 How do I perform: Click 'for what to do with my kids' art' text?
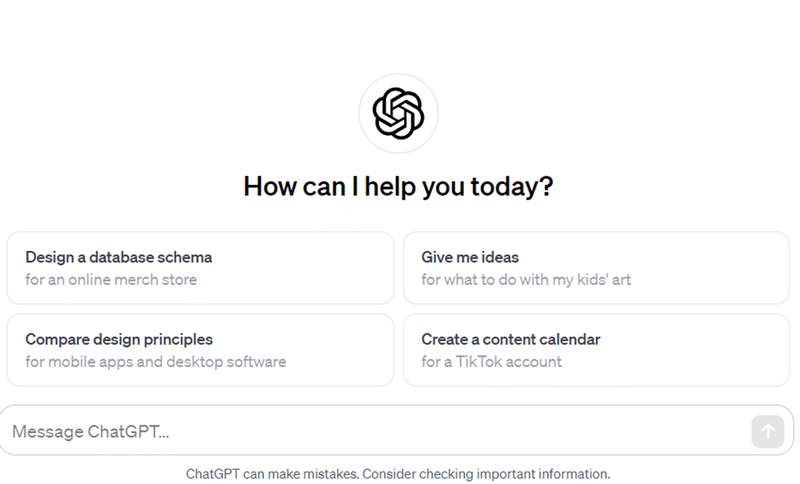coord(526,279)
